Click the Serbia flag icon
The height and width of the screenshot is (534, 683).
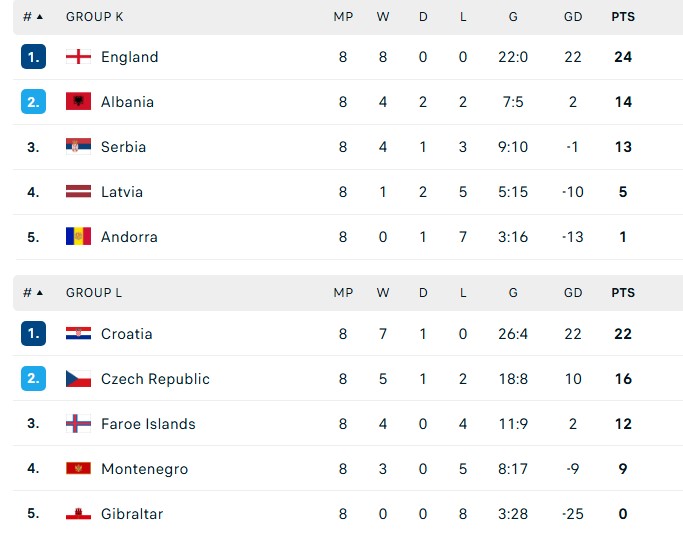[x=78, y=147]
